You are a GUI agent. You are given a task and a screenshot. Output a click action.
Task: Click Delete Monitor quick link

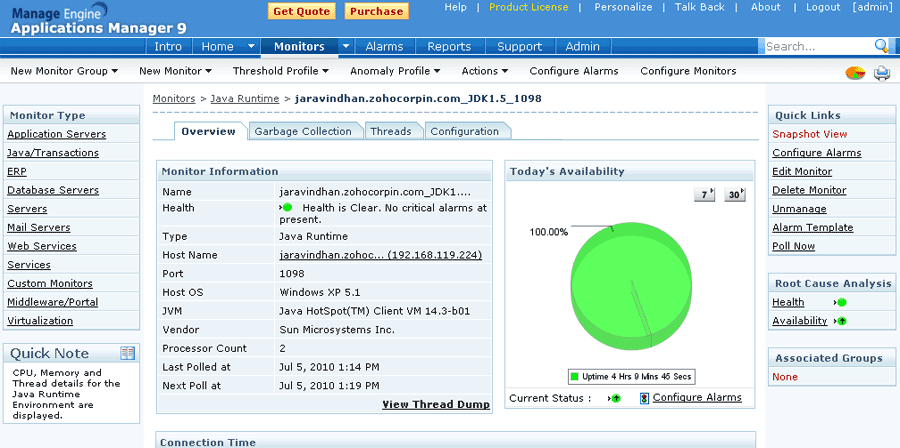[809, 190]
